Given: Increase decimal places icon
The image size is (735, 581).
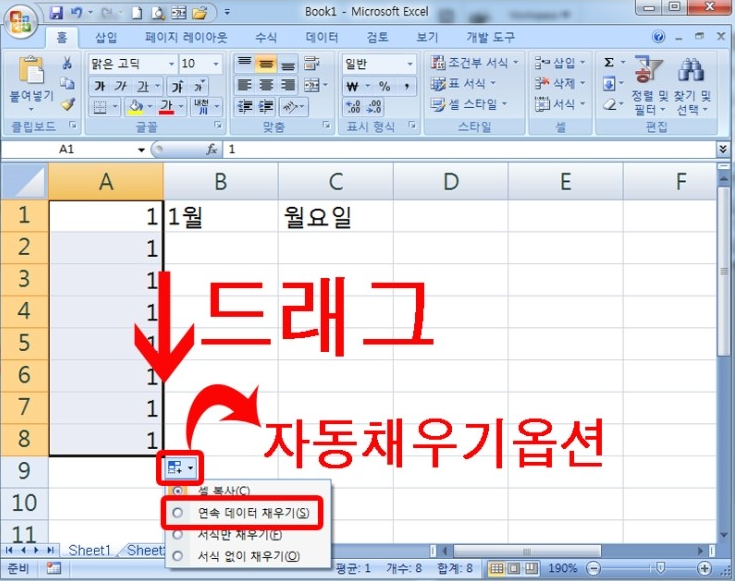Looking at the screenshot, I should 352,107.
